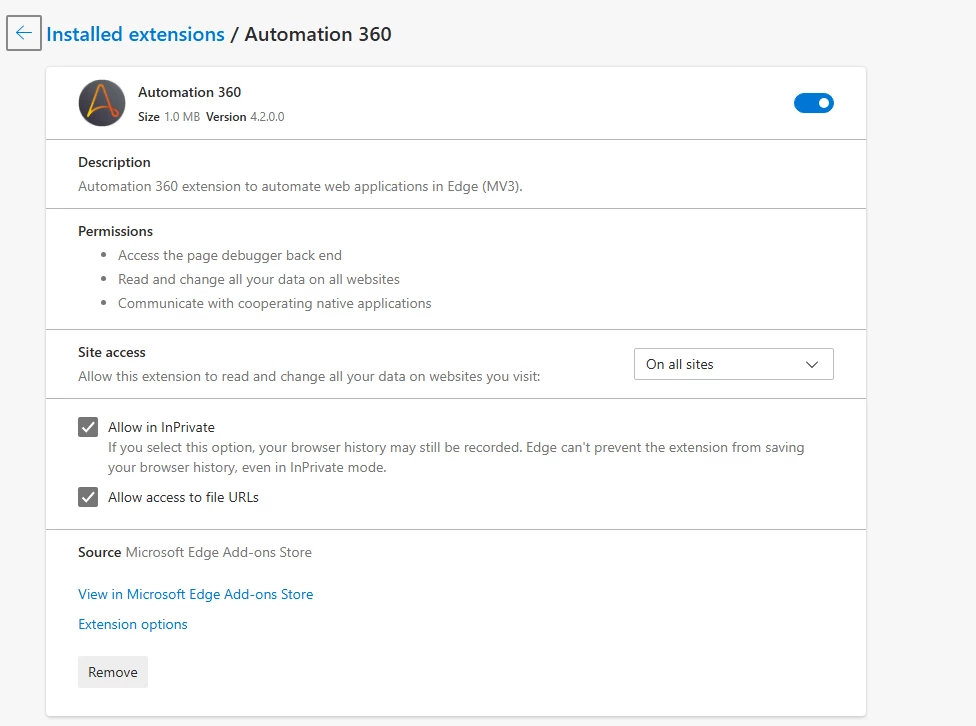976x726 pixels.
Task: Click 'Access the page debugger back end' permission
Action: point(230,255)
